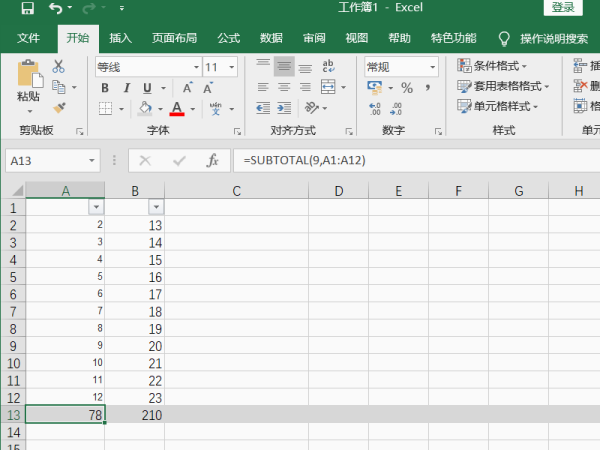Viewport: 600px width, 450px height.
Task: Open the font name dropdown
Action: coord(194,67)
